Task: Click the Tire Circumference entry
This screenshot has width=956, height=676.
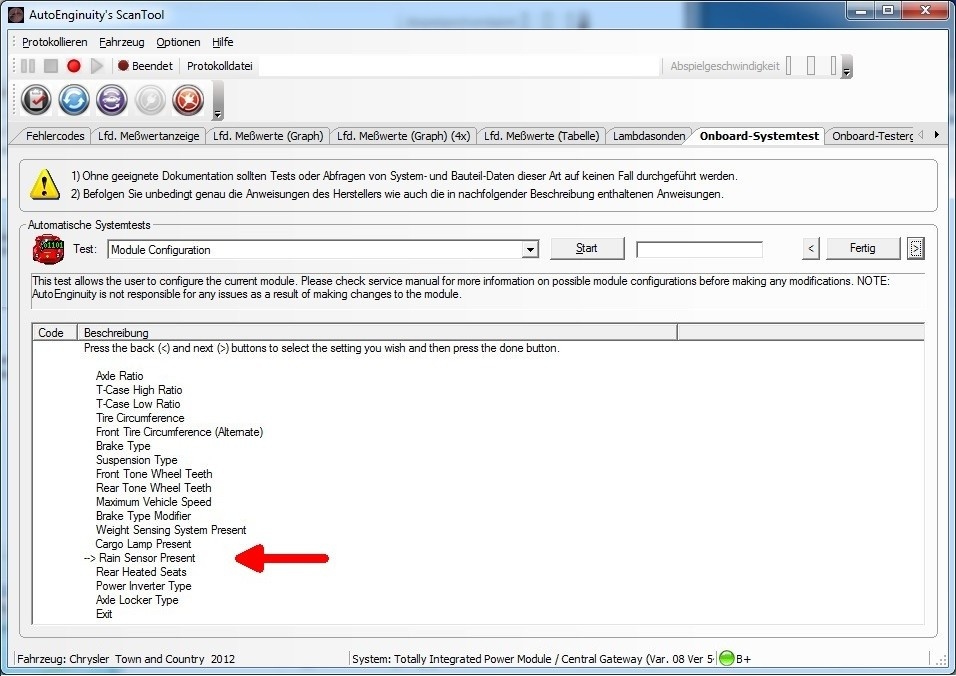Action: click(140, 418)
